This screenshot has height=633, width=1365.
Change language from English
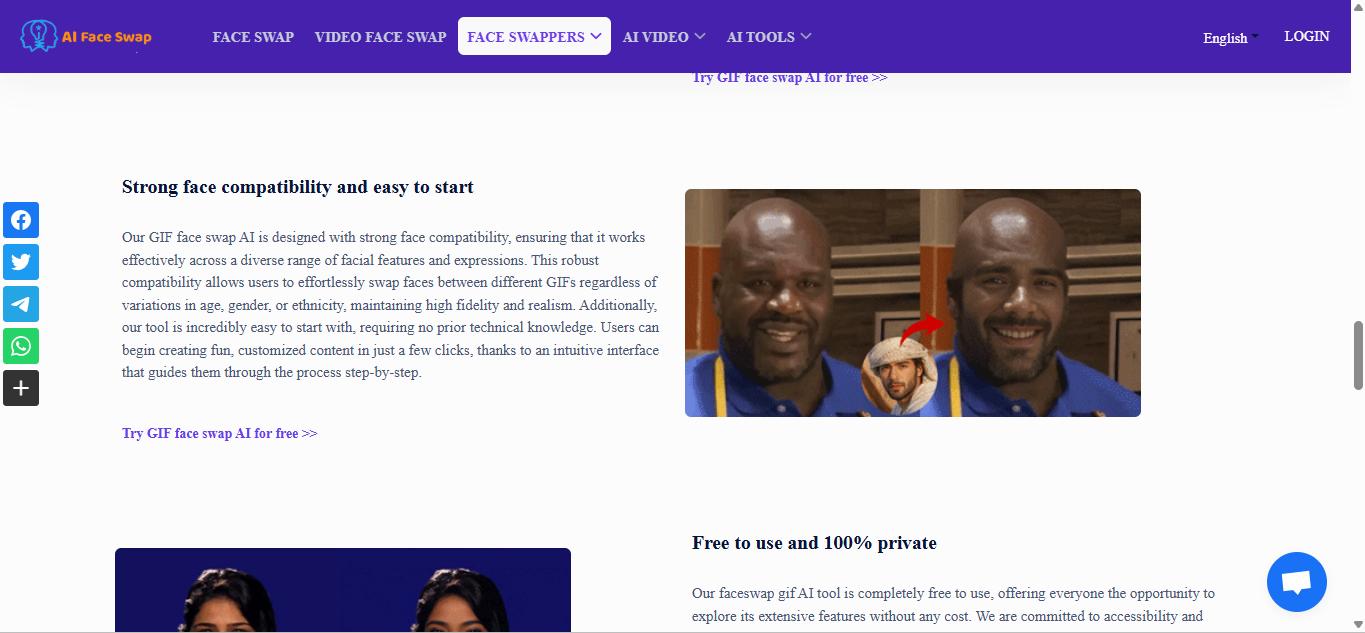[x=1230, y=38]
